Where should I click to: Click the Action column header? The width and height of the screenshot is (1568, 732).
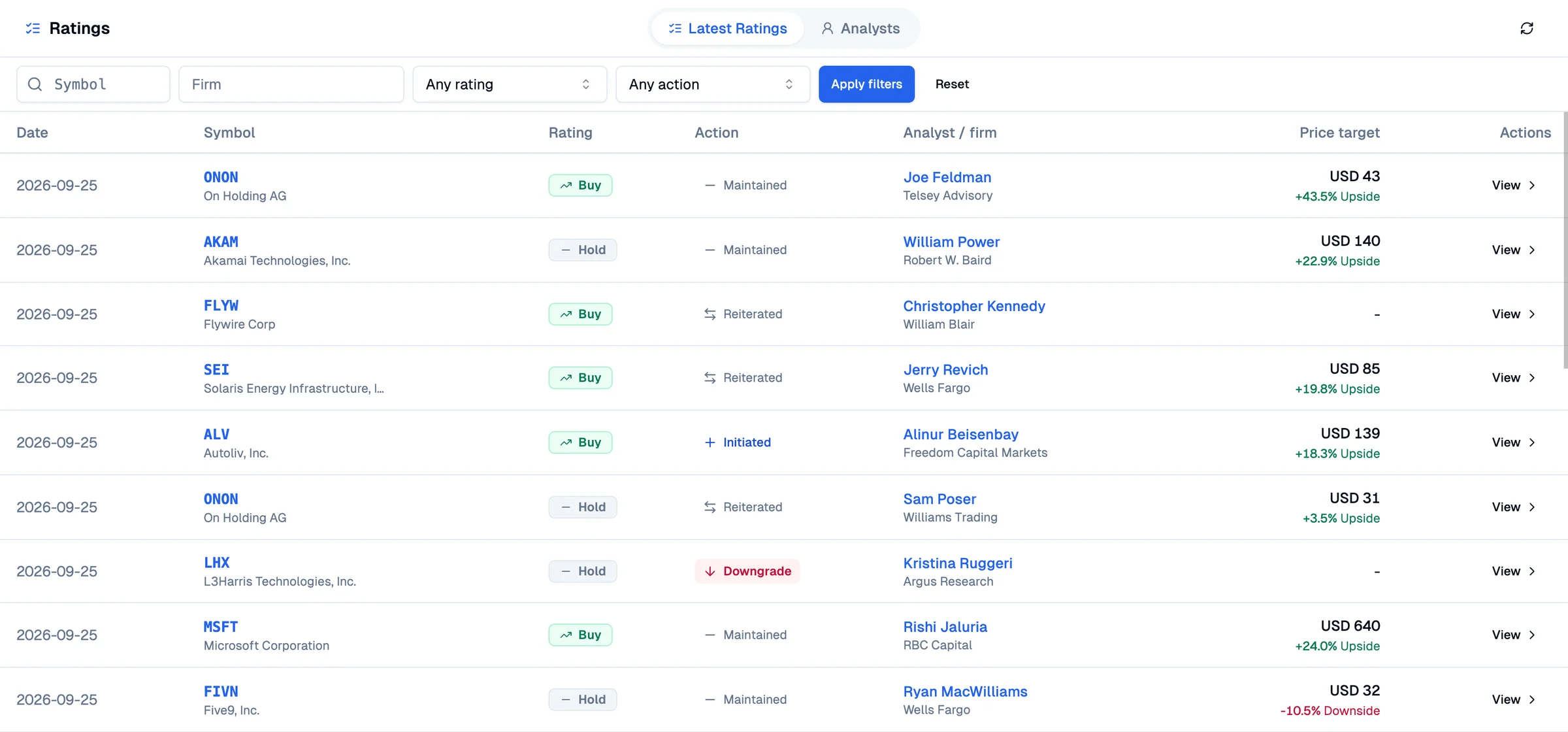tap(717, 133)
